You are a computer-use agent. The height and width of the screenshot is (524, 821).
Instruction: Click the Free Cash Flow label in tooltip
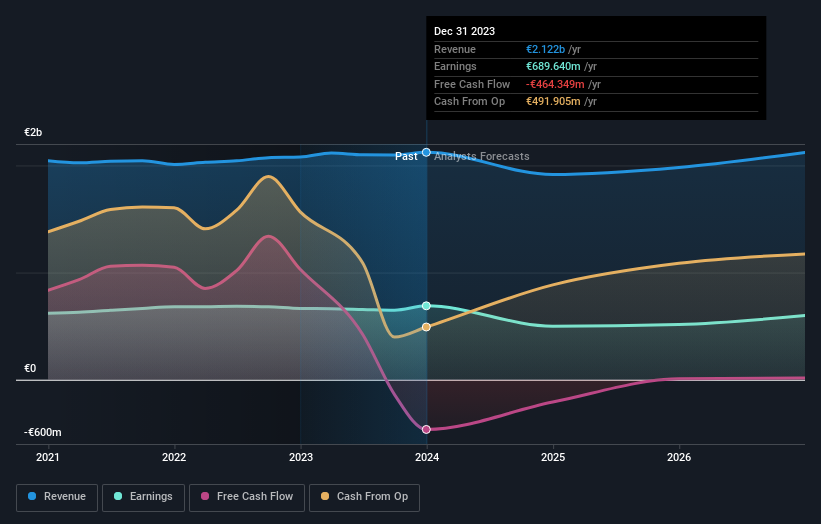point(472,84)
